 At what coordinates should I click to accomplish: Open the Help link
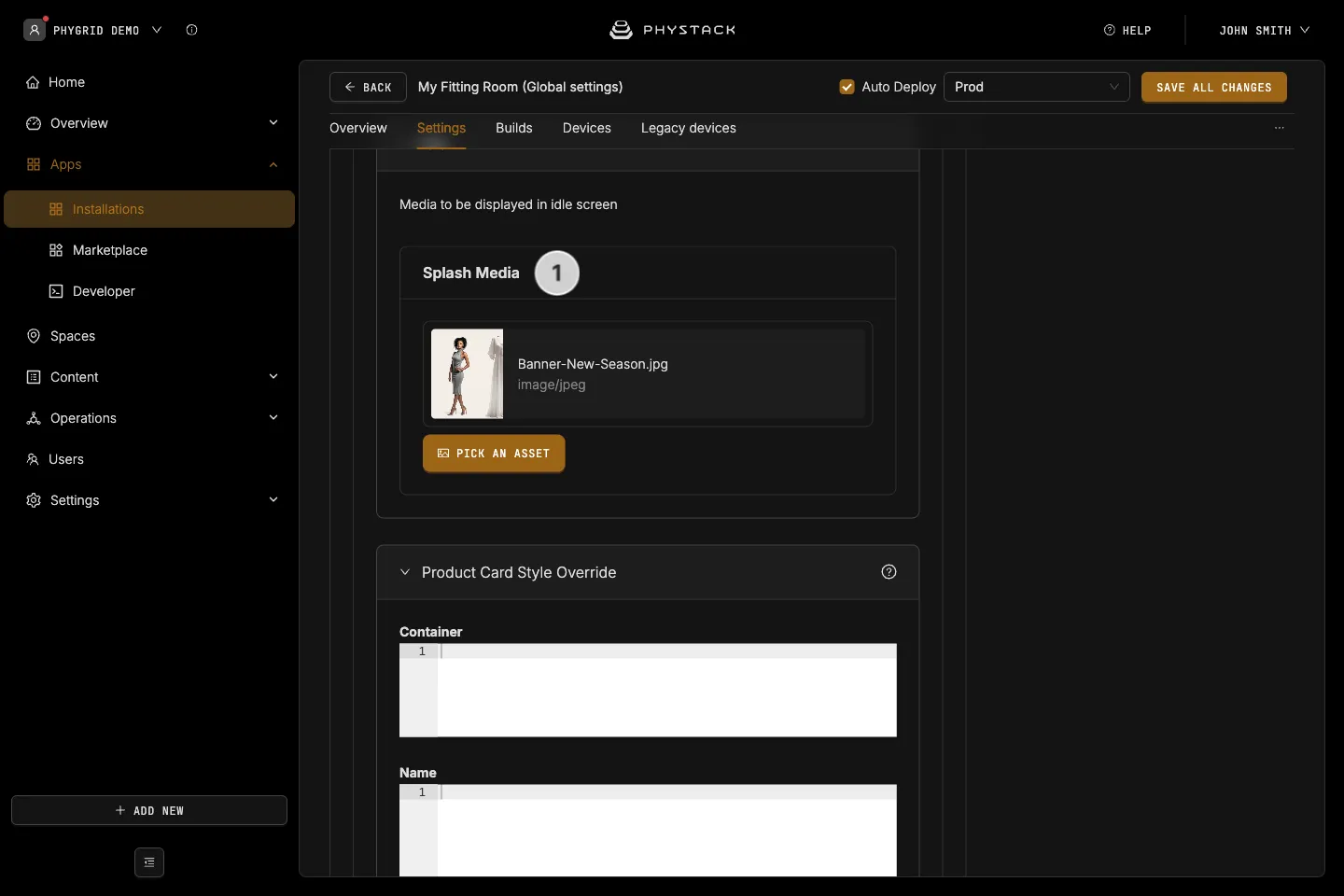click(x=1127, y=30)
